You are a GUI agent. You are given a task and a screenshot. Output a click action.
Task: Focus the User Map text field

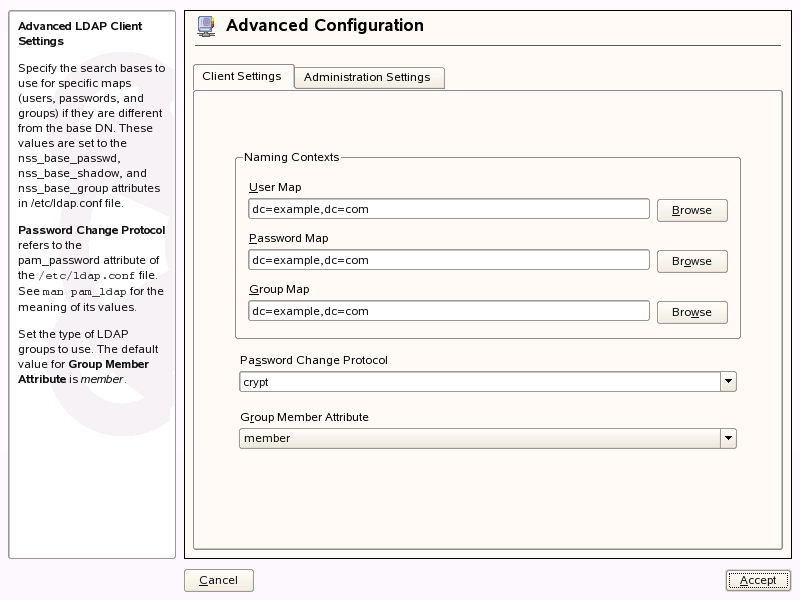pyautogui.click(x=449, y=209)
